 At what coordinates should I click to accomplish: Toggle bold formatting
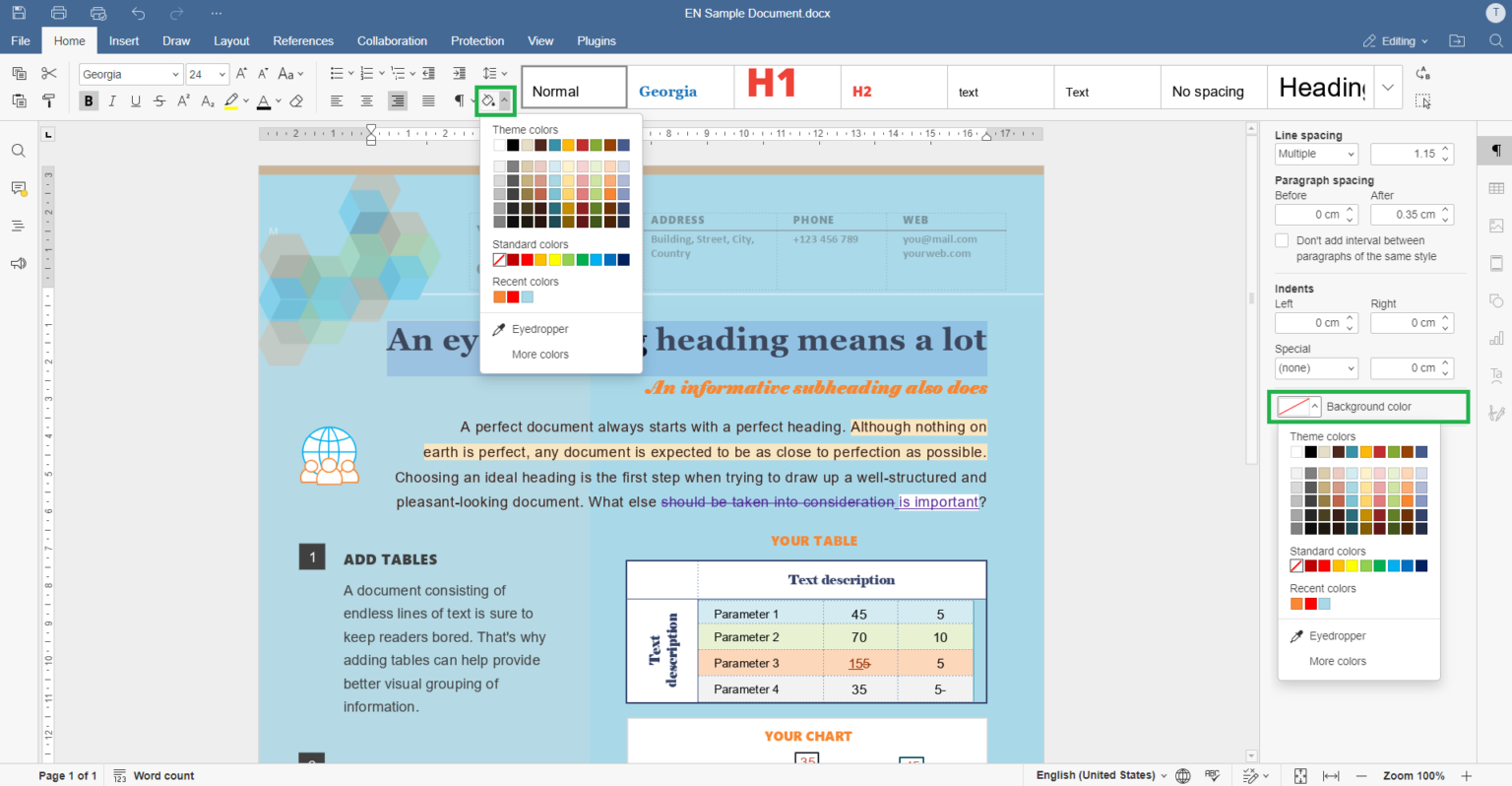(89, 99)
